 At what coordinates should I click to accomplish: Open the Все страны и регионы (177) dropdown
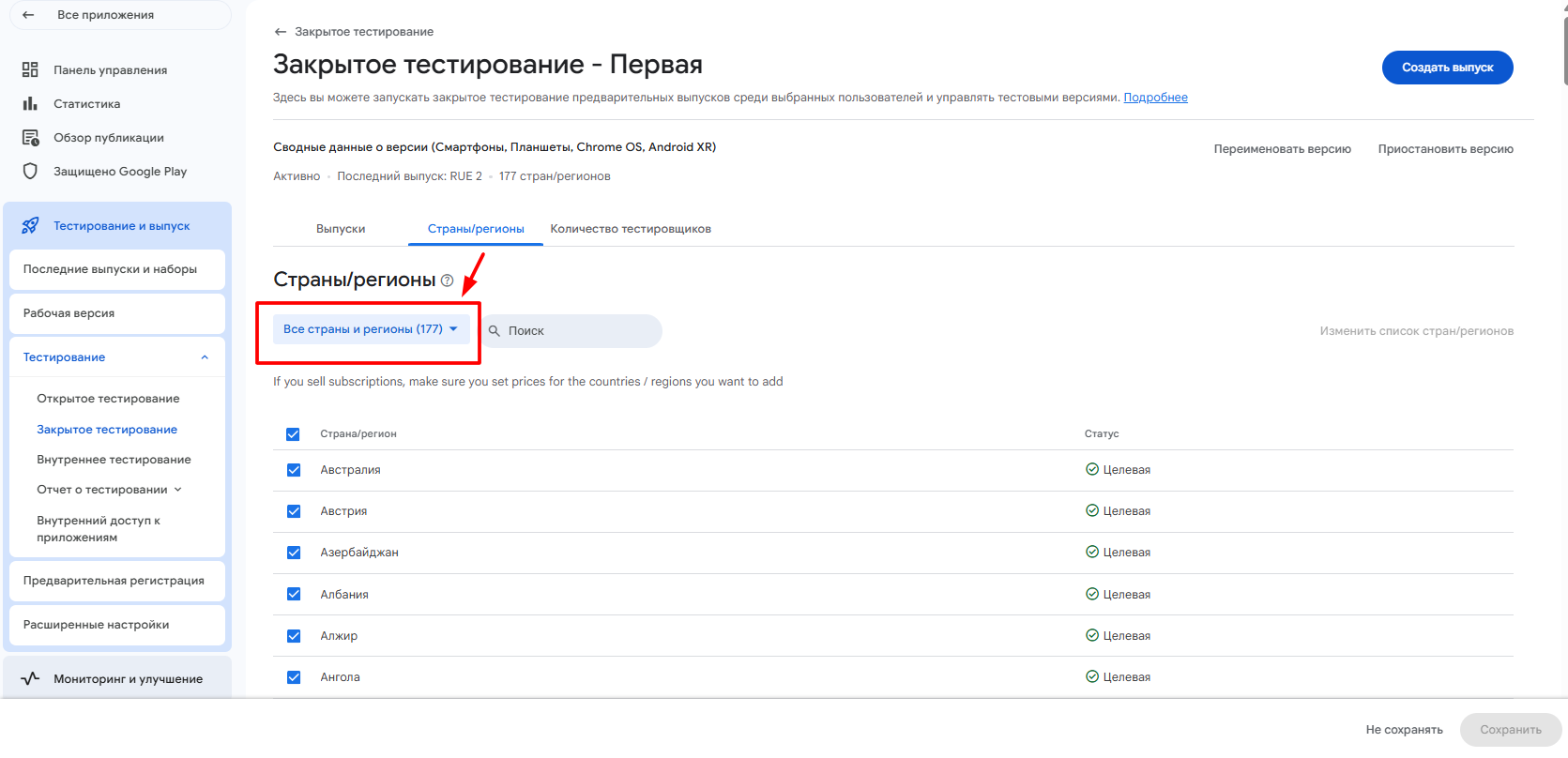click(x=372, y=329)
